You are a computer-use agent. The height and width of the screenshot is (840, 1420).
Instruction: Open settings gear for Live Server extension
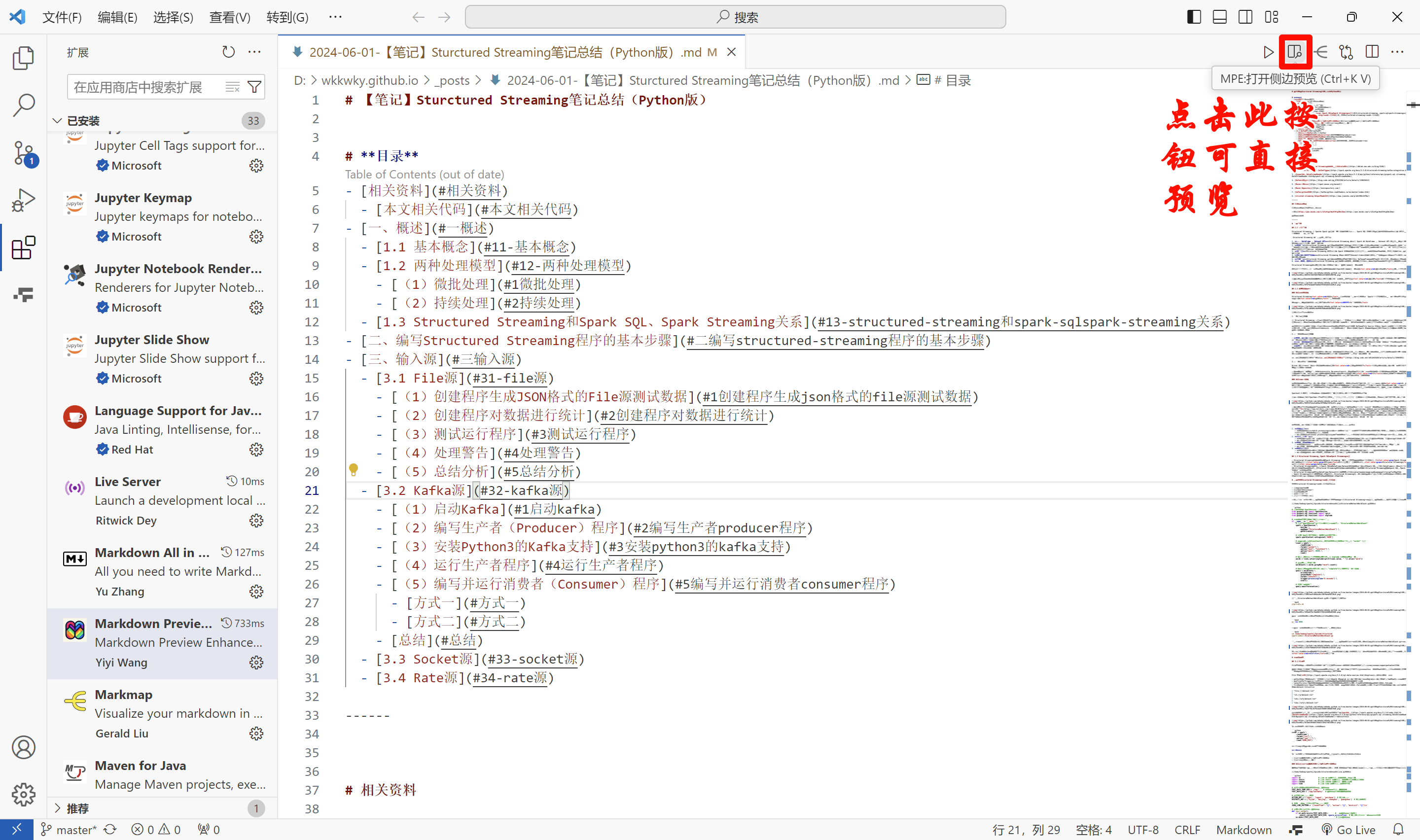256,520
